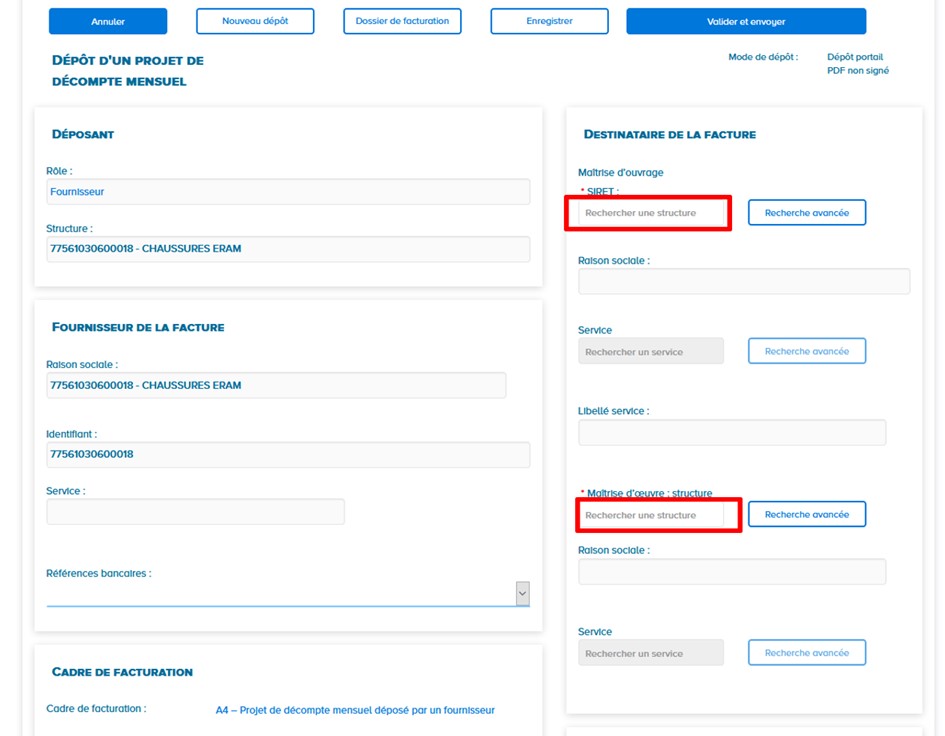Click the Service field under Fournisseur de la facture
This screenshot has height=736, width=945.
pyautogui.click(x=195, y=510)
